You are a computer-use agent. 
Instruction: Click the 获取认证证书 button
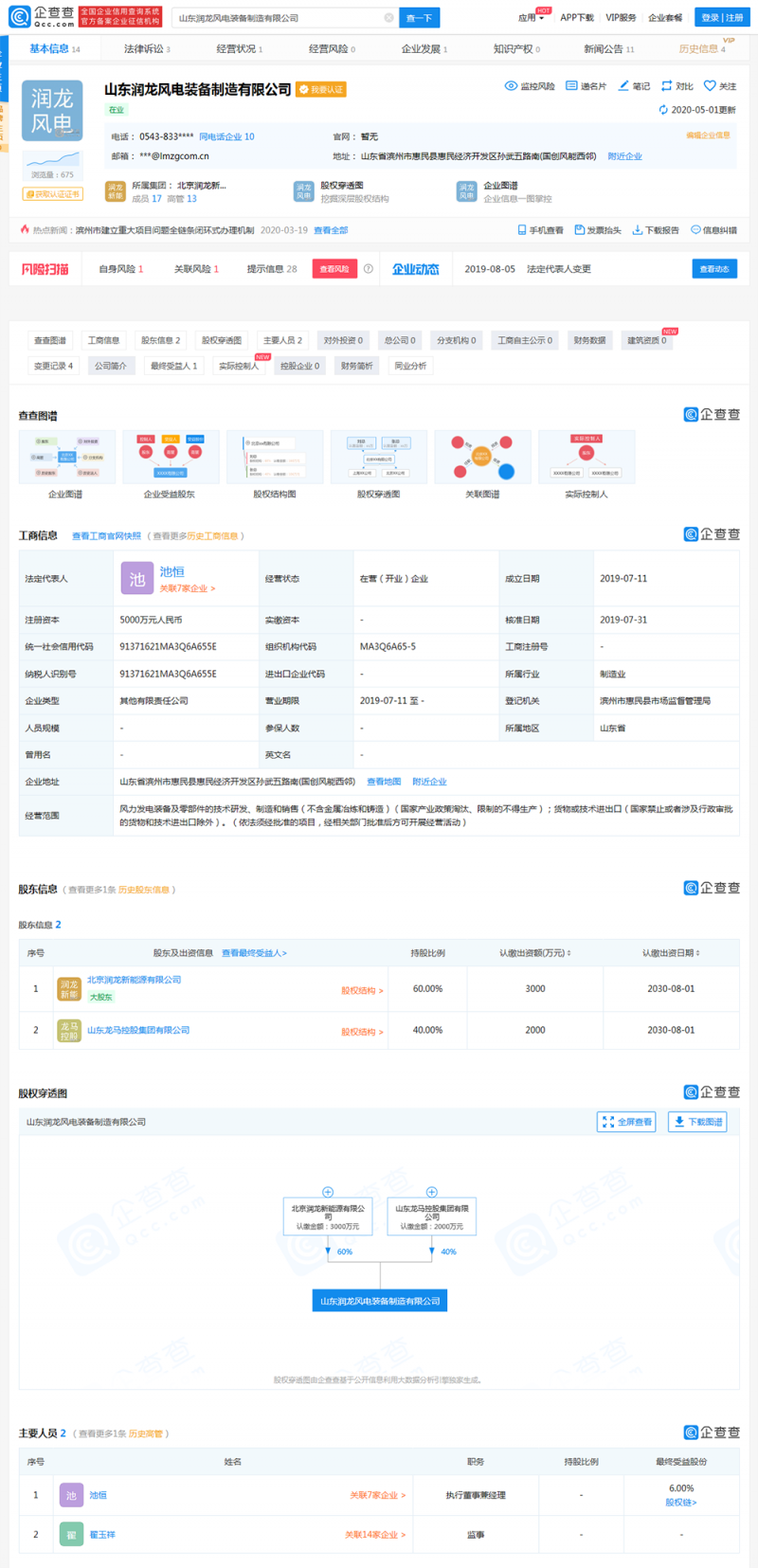(52, 194)
